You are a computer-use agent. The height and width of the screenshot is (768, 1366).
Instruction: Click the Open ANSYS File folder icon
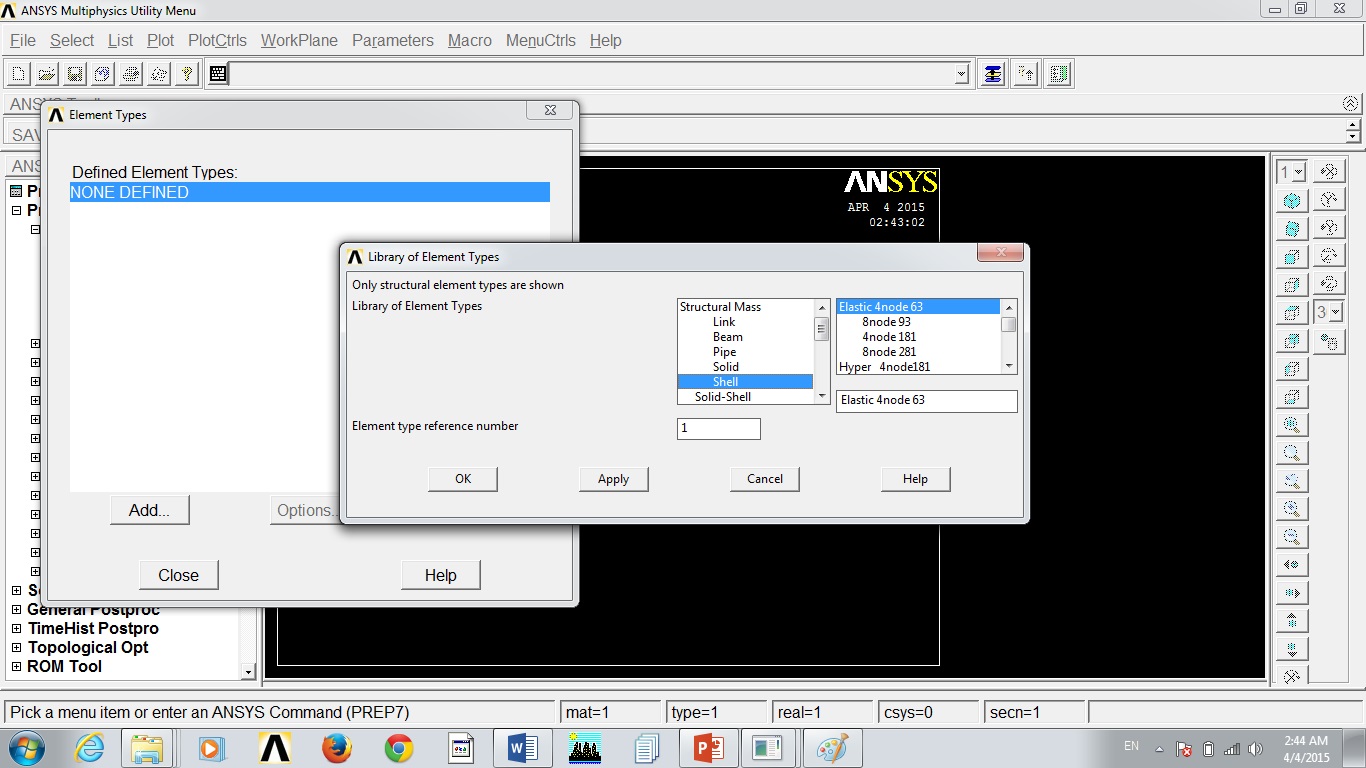46,74
